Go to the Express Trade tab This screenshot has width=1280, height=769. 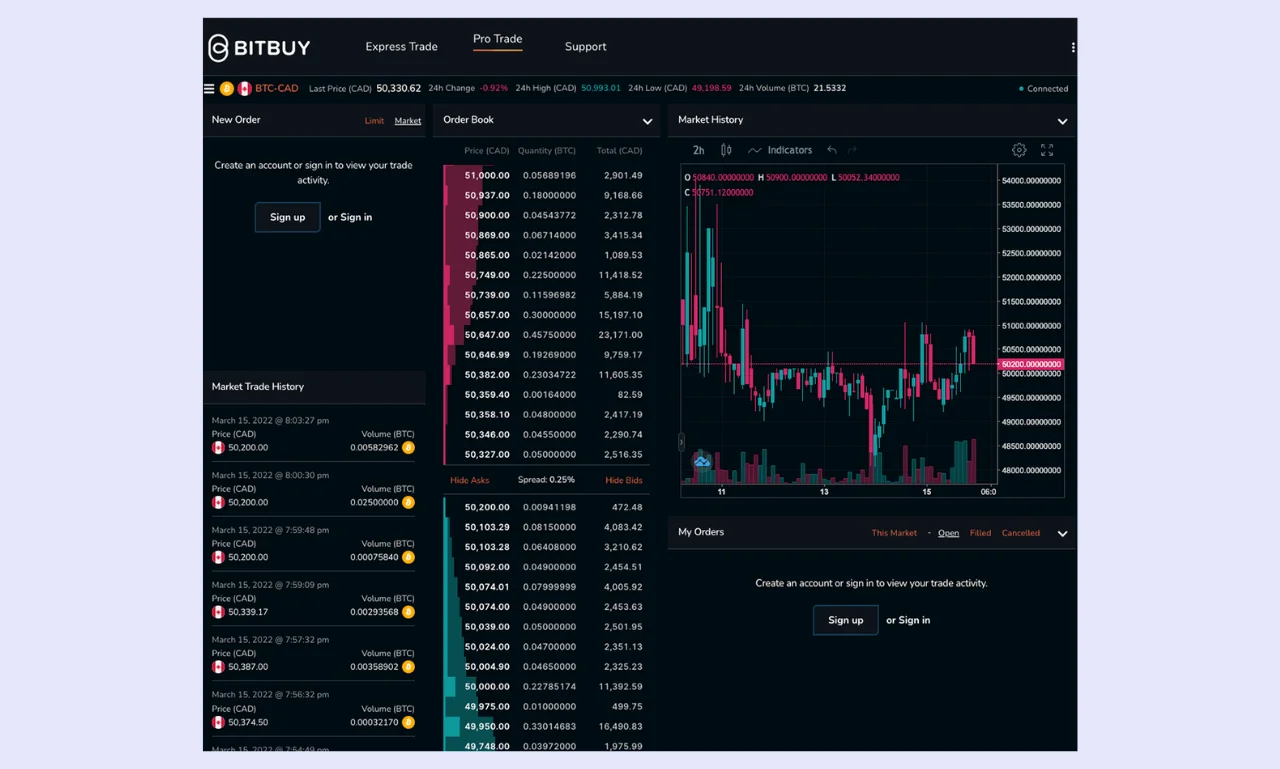[x=401, y=47]
